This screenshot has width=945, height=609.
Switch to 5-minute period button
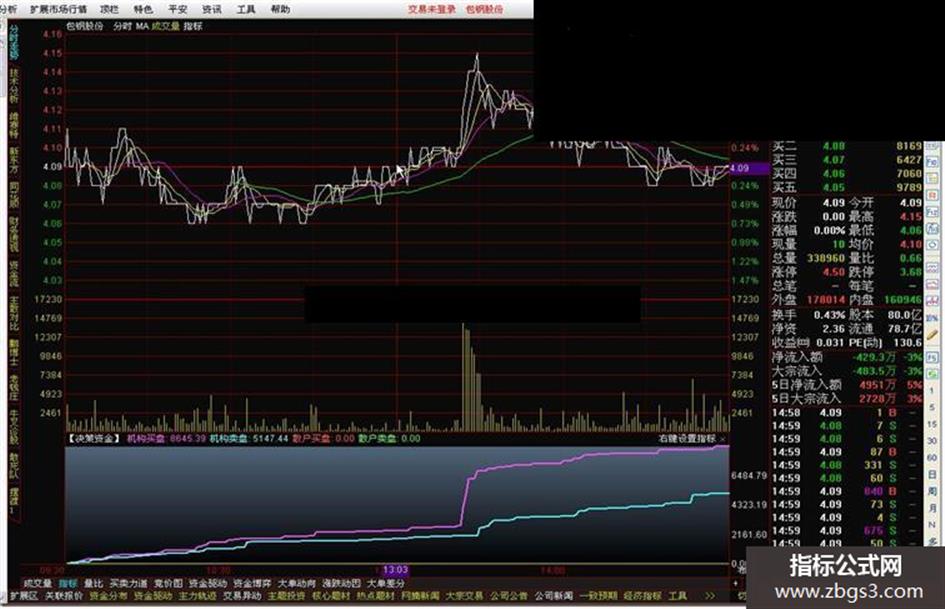(932, 408)
